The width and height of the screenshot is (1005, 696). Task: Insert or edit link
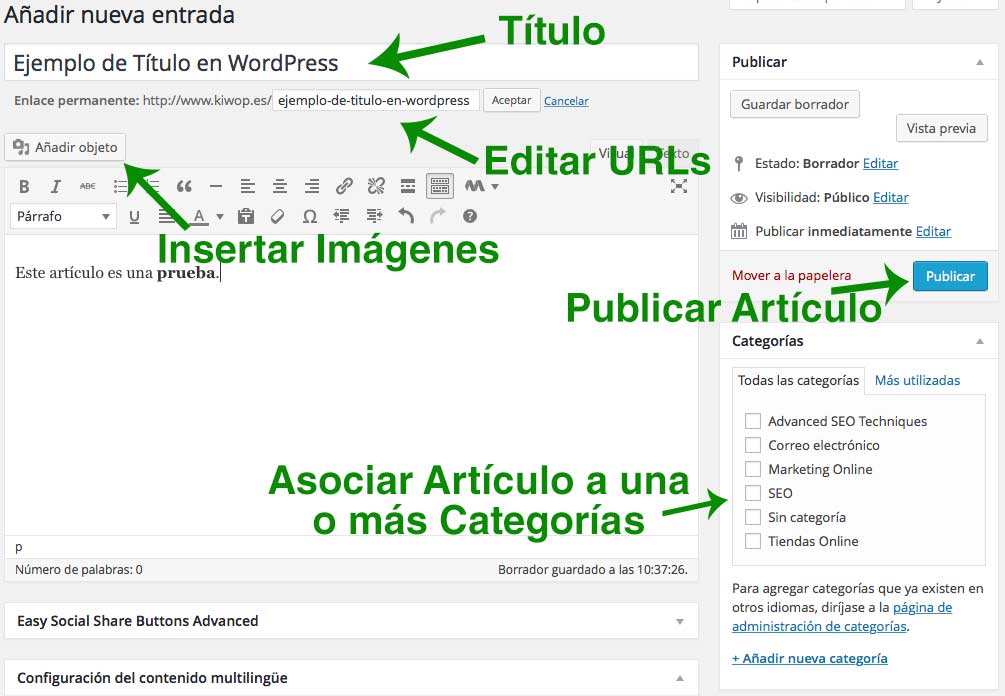[344, 186]
